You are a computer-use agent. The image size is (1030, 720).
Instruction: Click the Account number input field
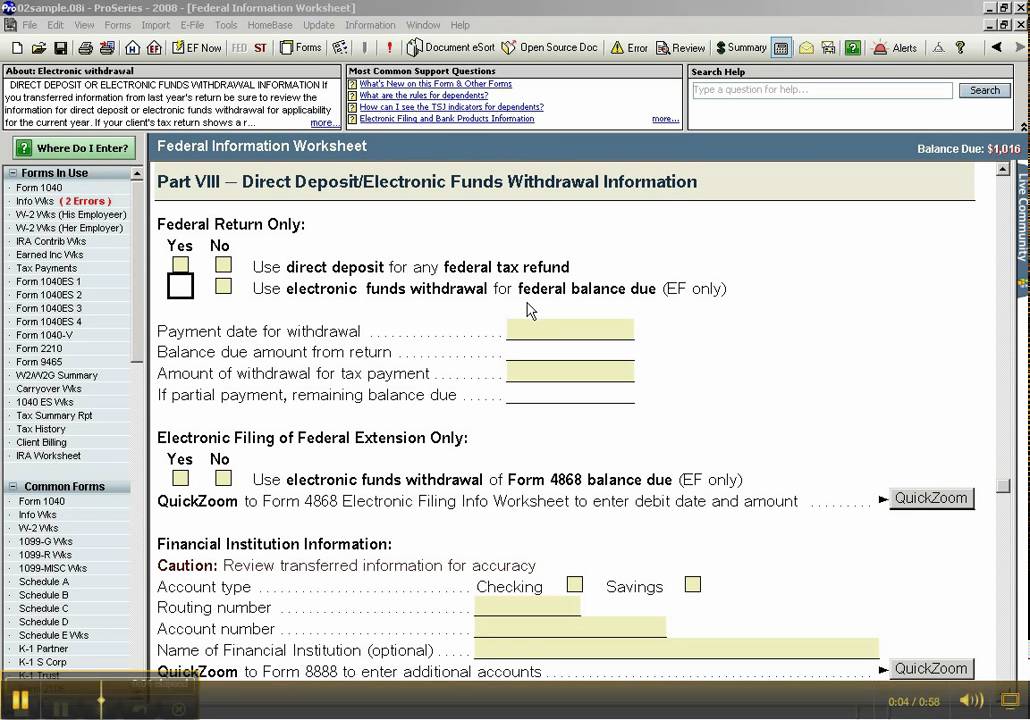(x=570, y=627)
